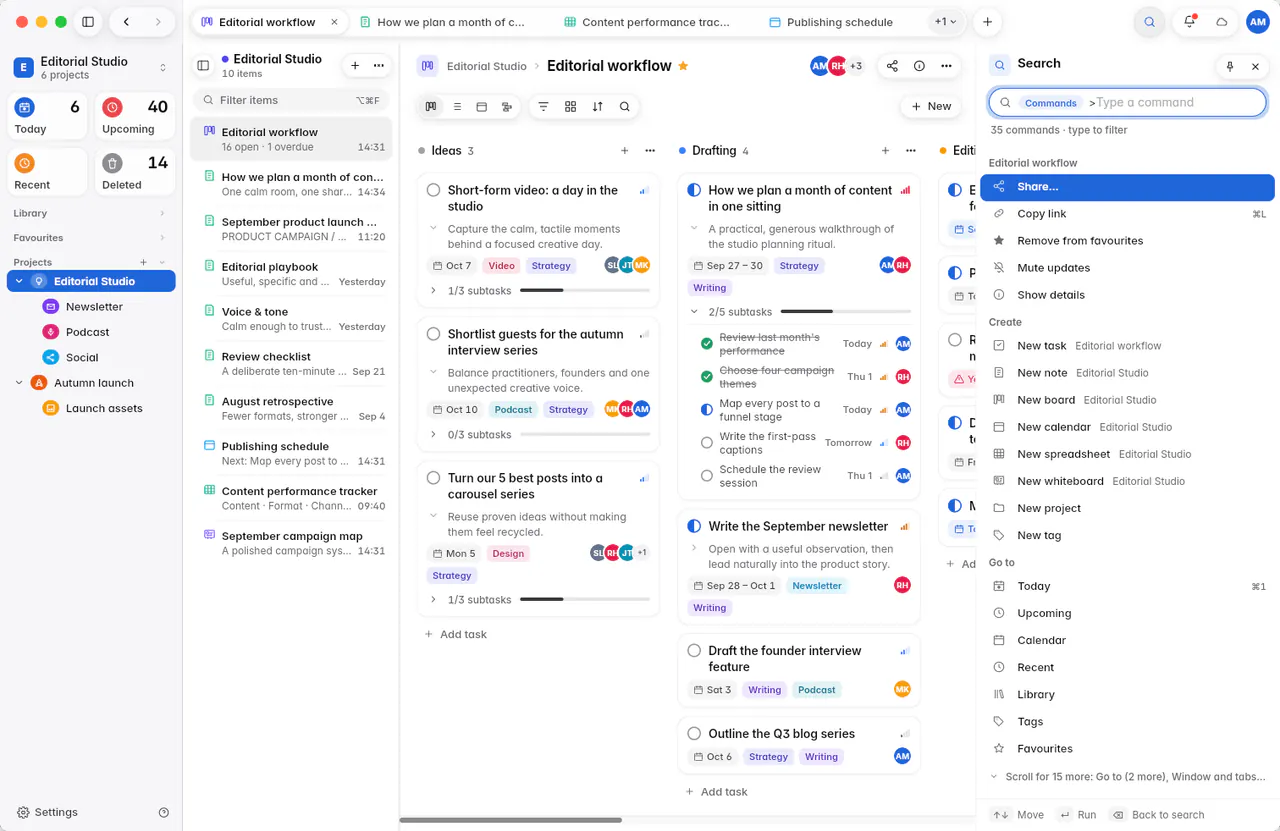
Task: Show board info details icon
Action: (919, 66)
